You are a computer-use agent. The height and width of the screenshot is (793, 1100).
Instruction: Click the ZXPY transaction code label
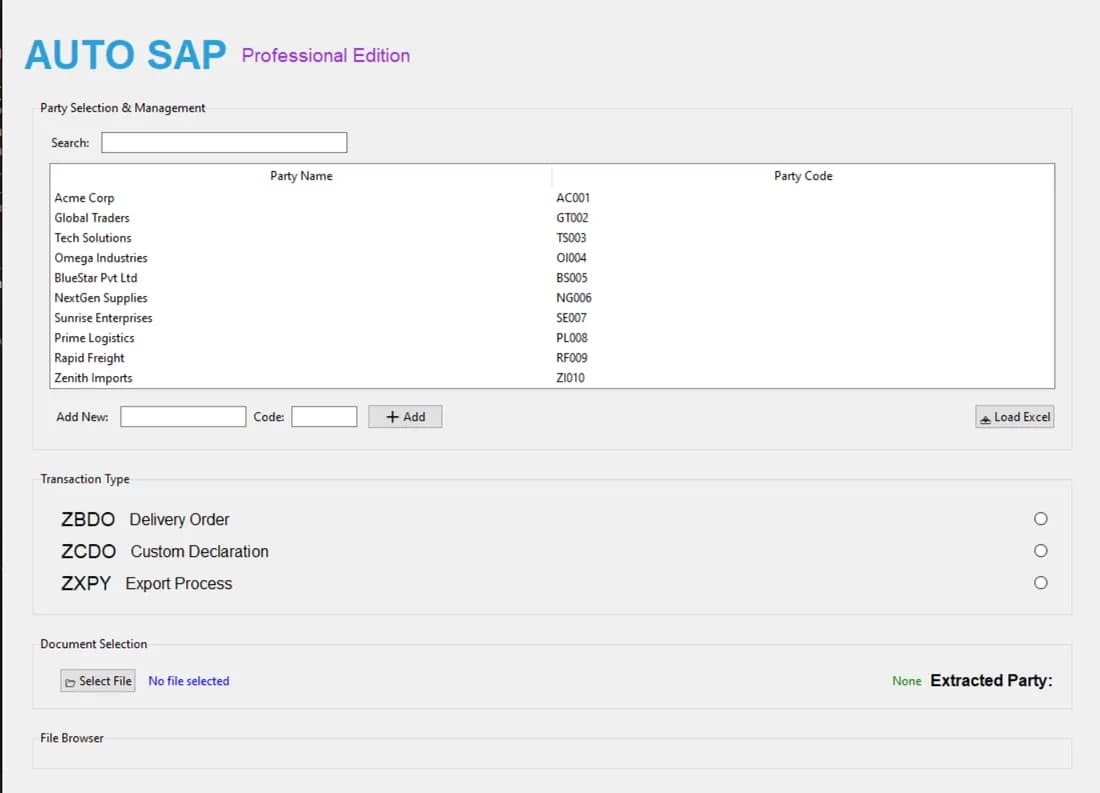point(86,583)
